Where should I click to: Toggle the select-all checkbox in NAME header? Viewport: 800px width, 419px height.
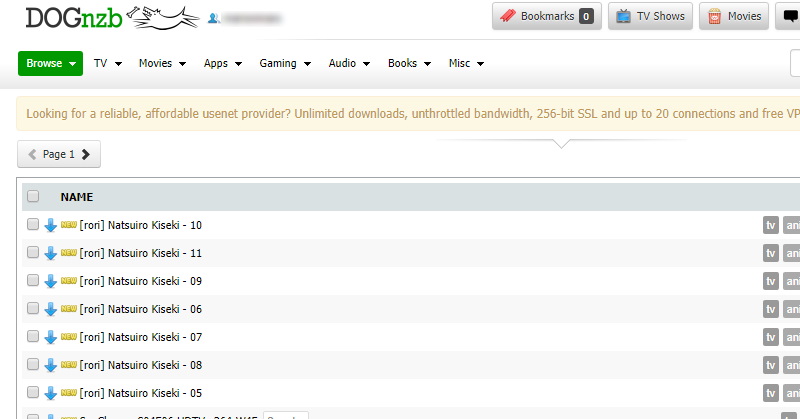33,197
